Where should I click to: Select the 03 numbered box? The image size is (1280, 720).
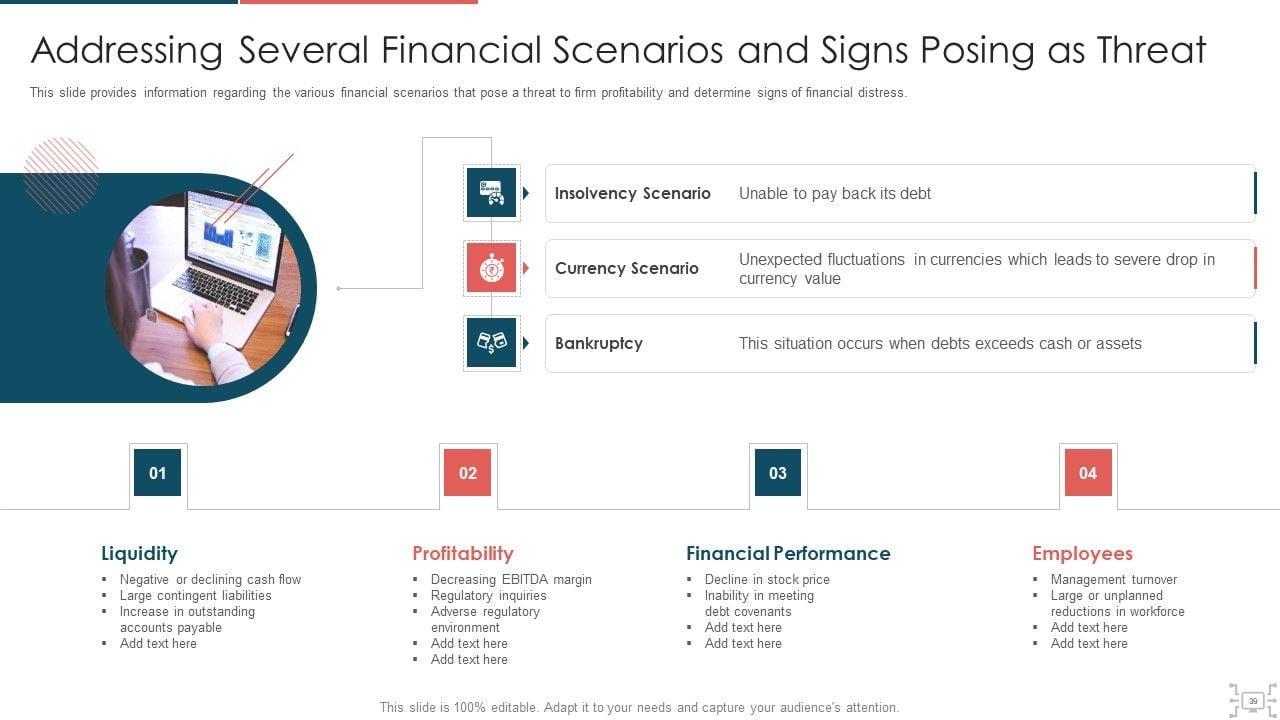point(778,473)
